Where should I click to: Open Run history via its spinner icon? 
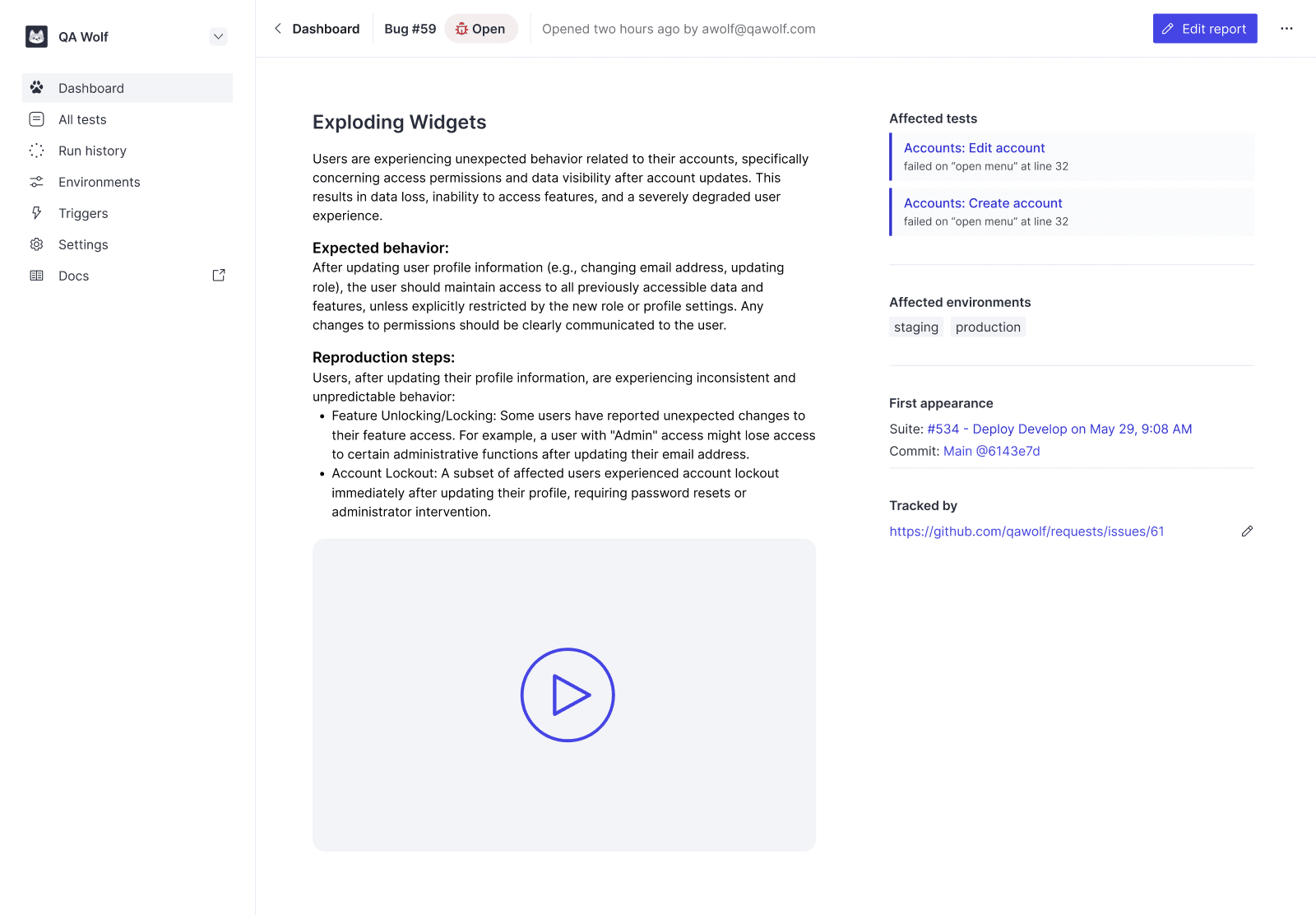37,150
